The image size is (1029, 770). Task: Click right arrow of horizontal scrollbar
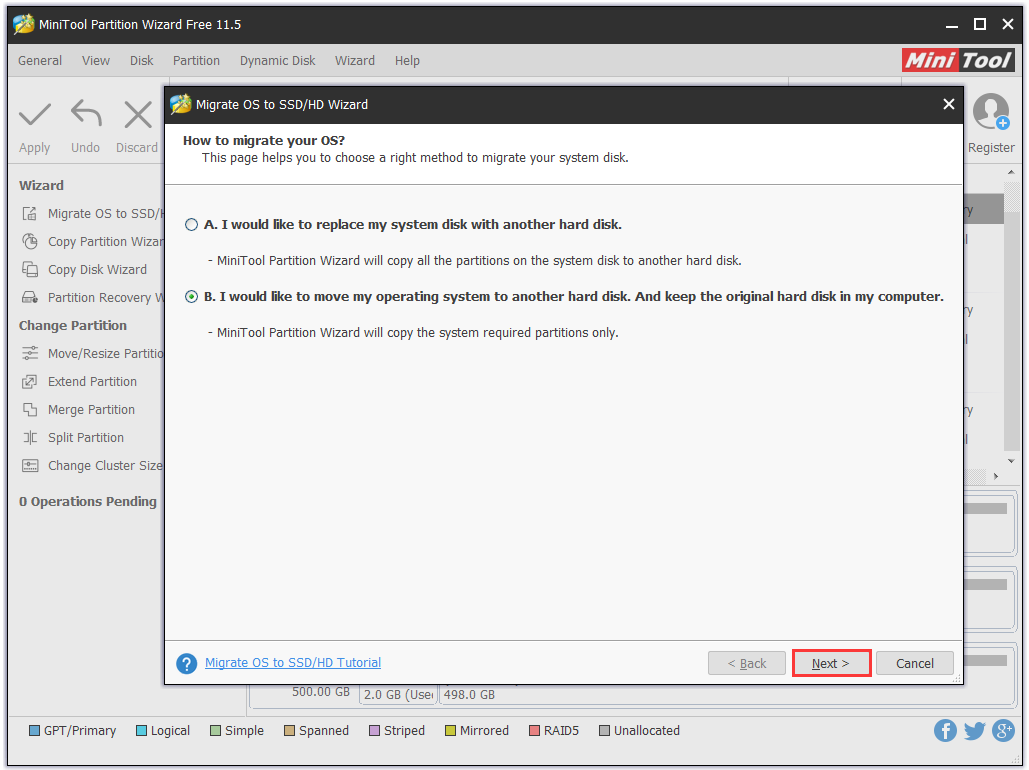pyautogui.click(x=996, y=476)
